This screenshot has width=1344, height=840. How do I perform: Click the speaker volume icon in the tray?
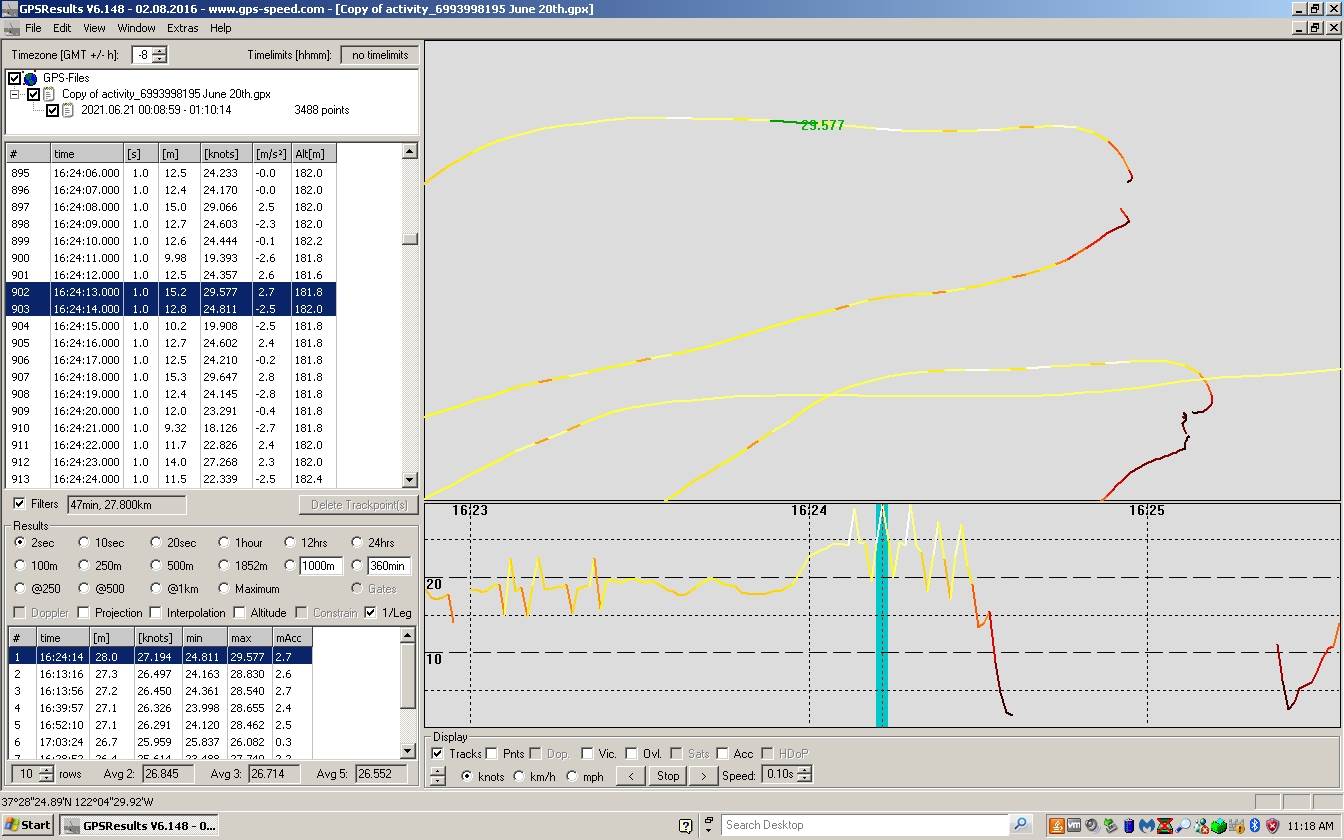coord(1090,825)
